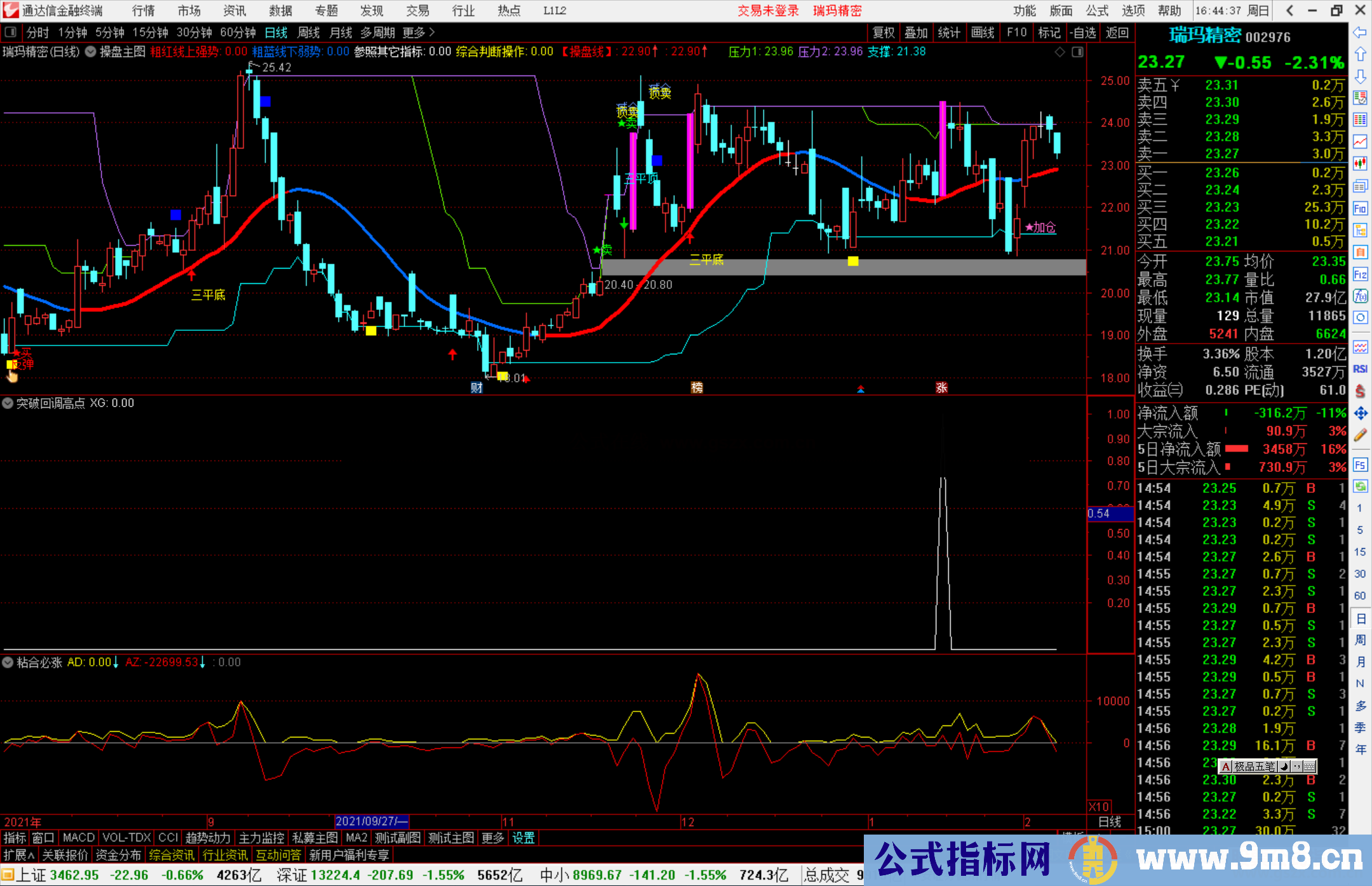Click the RSI indicator icon in sidebar
This screenshot has height=886, width=1372.
tap(1360, 369)
